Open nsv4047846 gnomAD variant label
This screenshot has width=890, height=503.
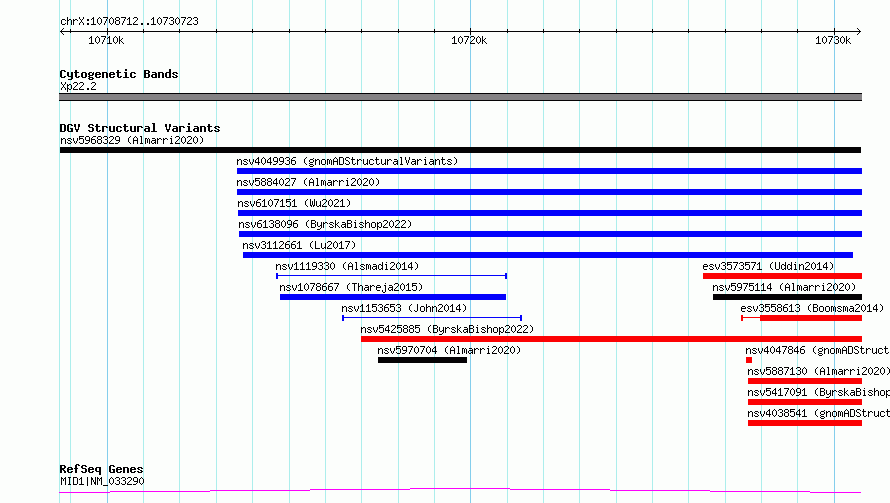tap(817, 350)
